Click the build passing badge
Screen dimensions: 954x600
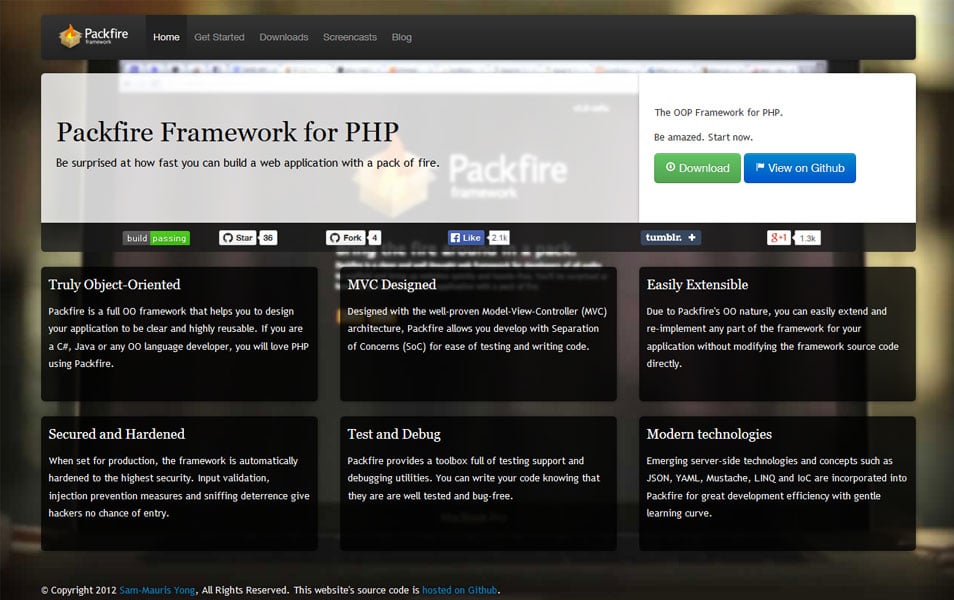pyautogui.click(x=156, y=238)
